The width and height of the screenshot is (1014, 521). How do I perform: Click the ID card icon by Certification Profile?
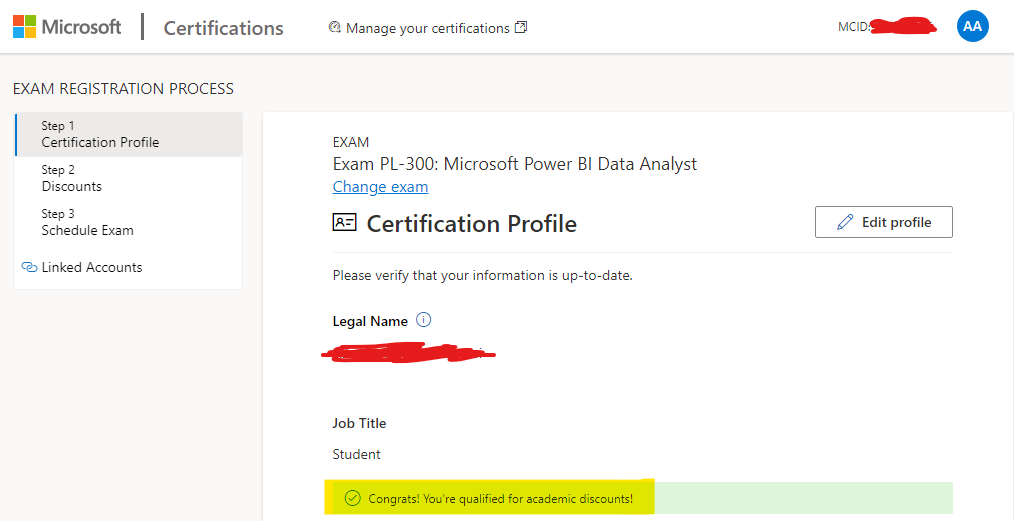pos(345,223)
